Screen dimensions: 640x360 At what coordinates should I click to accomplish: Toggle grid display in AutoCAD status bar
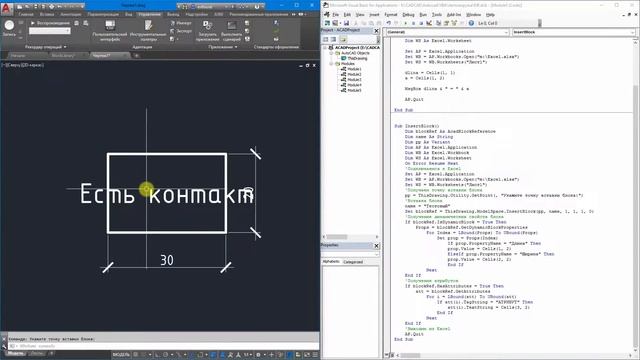pos(135,355)
